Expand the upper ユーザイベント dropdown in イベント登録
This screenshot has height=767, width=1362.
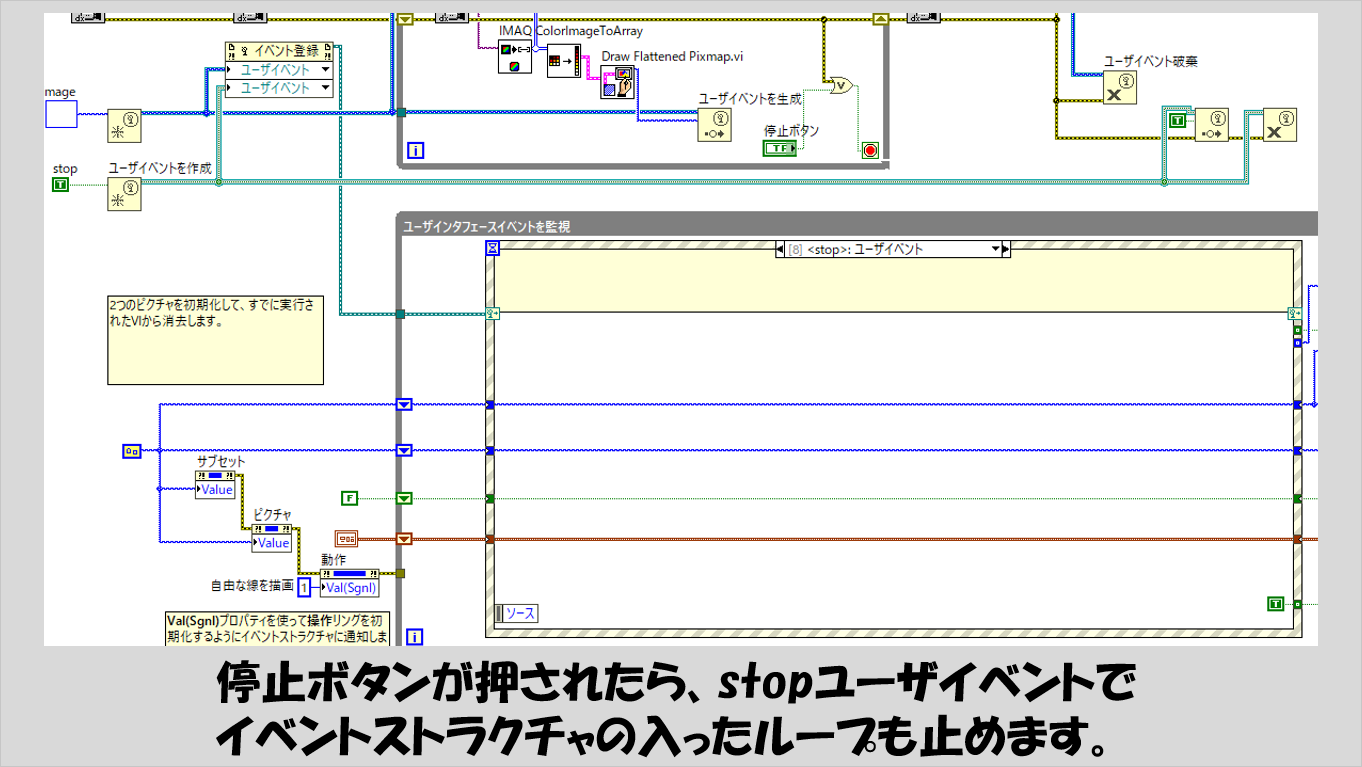click(323, 70)
